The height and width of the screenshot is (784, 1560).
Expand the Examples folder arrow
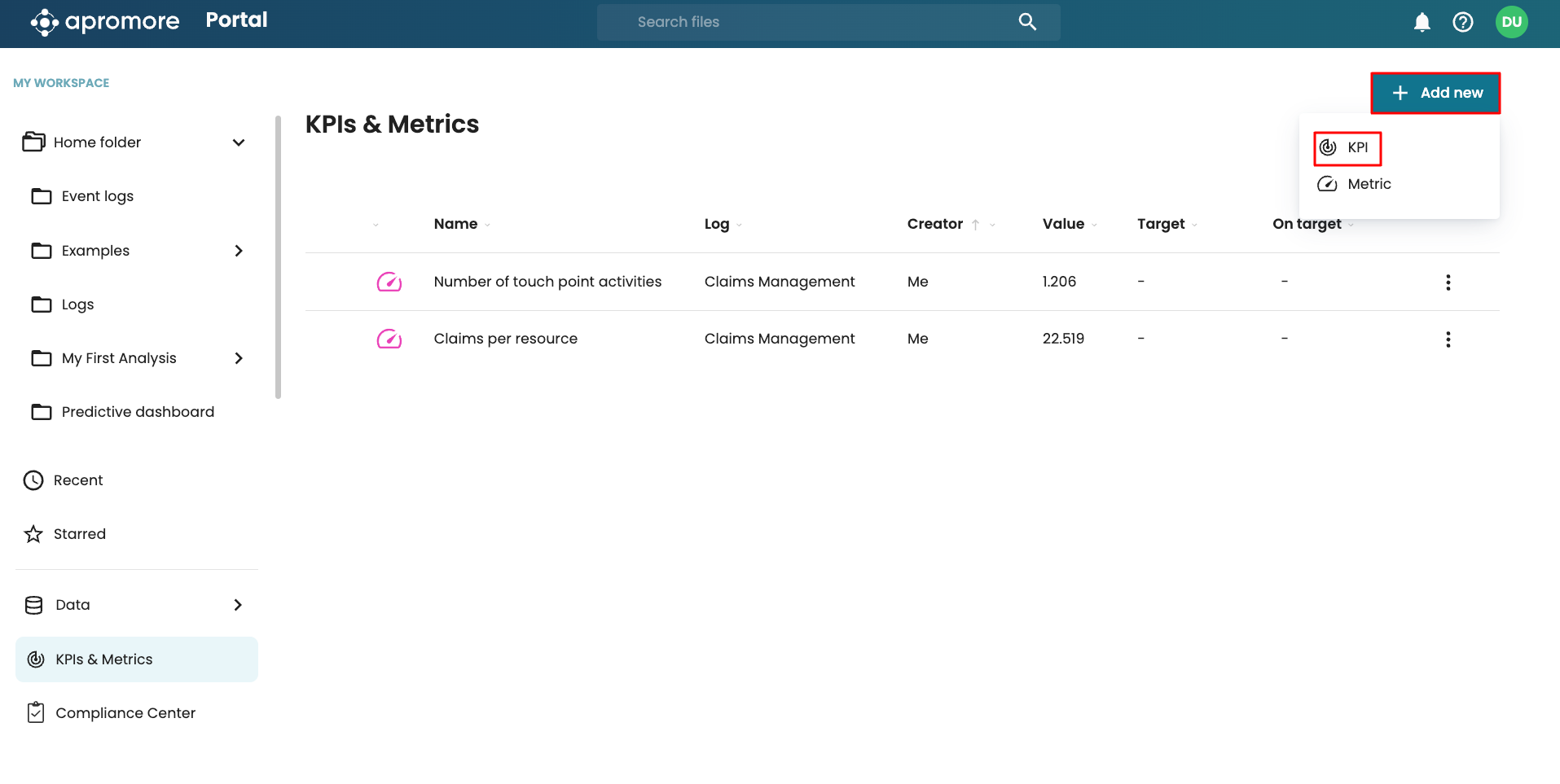239,251
